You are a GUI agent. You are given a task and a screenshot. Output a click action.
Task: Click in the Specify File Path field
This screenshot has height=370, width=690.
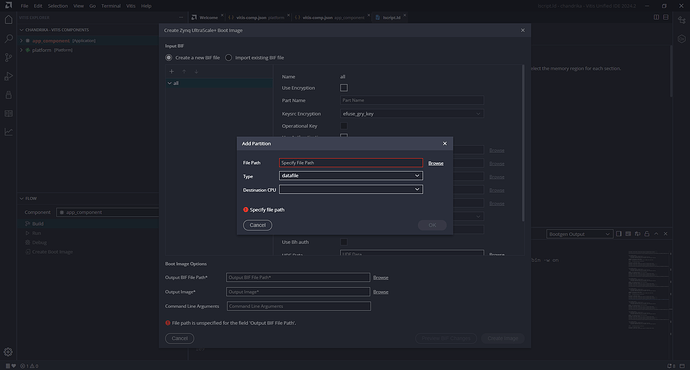[351, 163]
